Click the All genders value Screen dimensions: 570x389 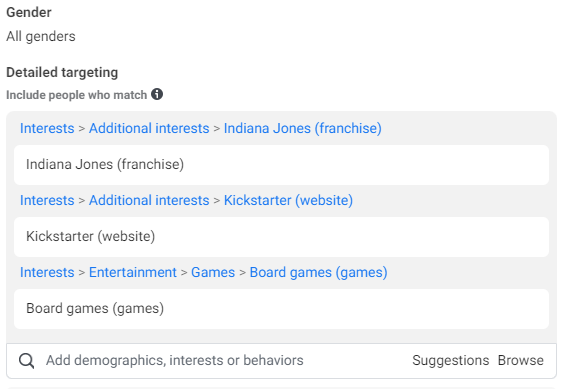41,36
